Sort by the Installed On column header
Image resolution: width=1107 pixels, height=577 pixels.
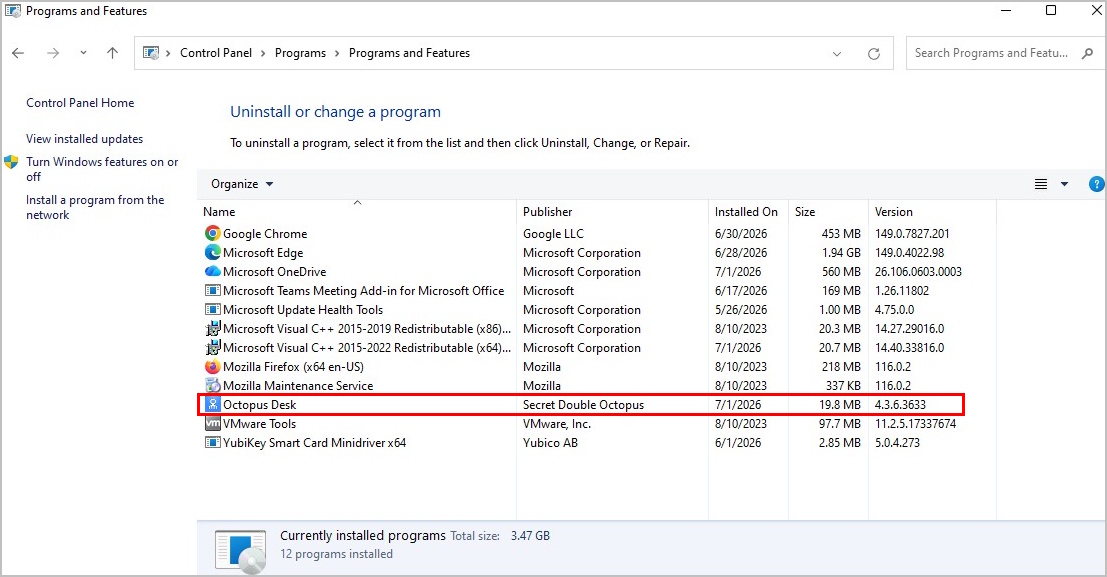pos(746,212)
